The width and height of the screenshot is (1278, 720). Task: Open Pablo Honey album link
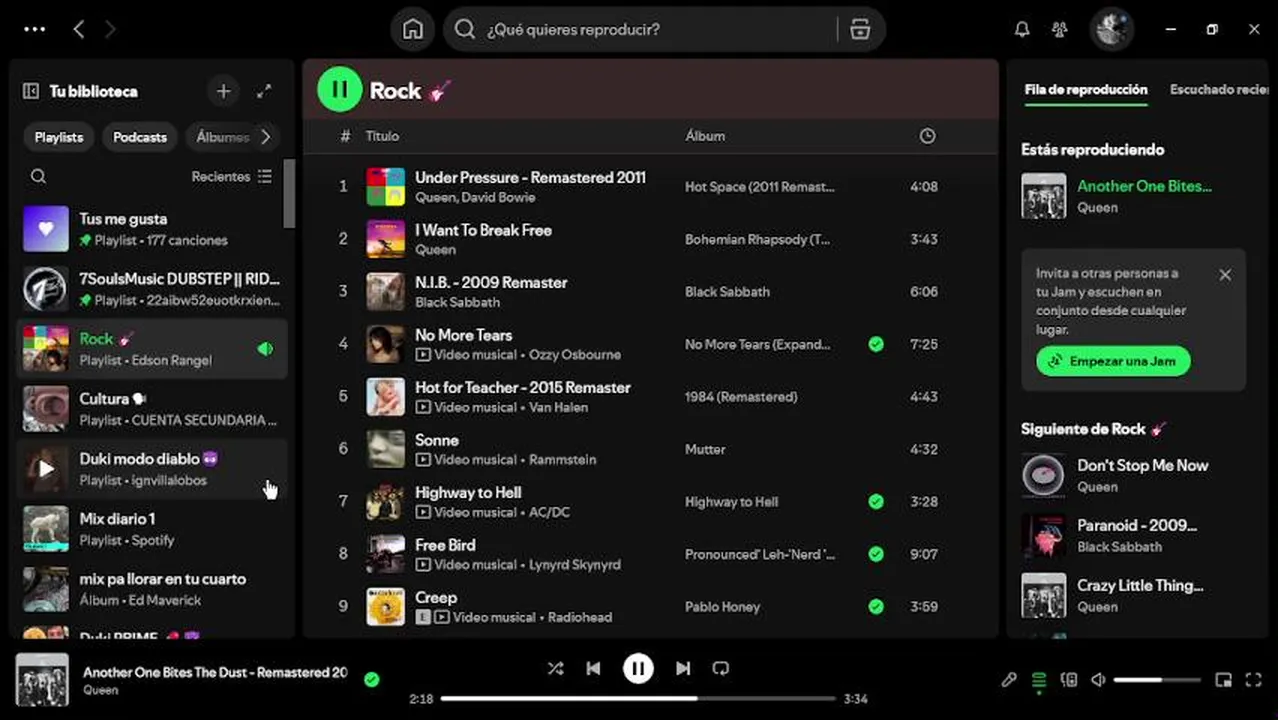(x=722, y=606)
